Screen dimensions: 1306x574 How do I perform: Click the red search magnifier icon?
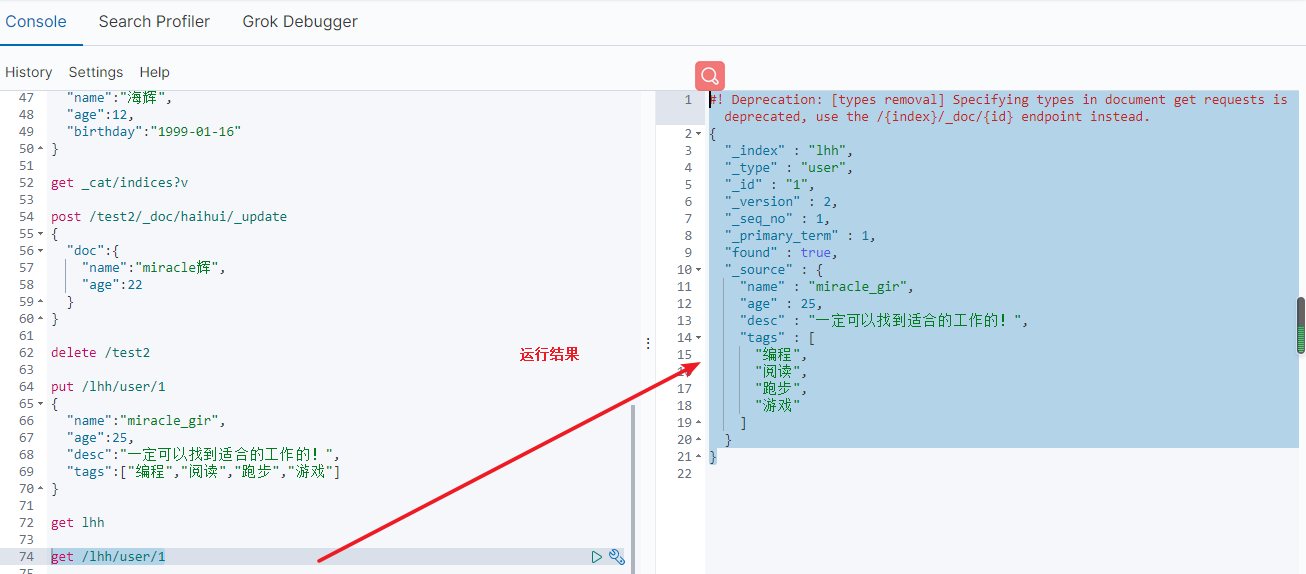(710, 76)
